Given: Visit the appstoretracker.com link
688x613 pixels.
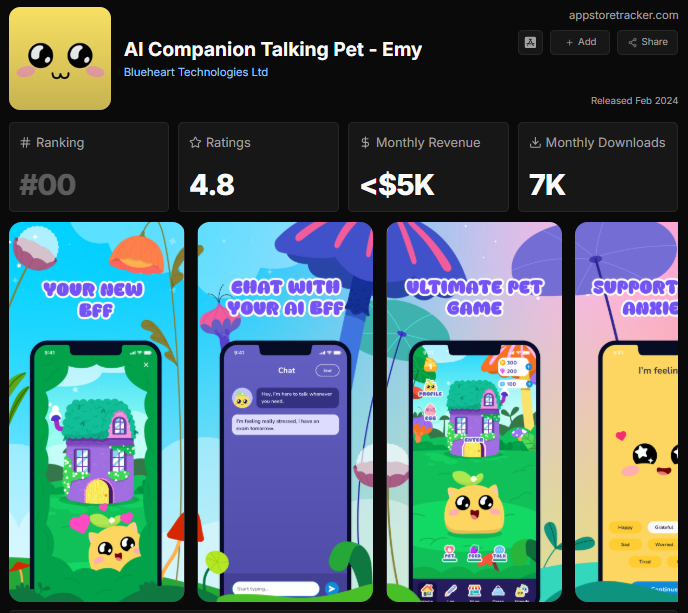Looking at the screenshot, I should click(623, 15).
